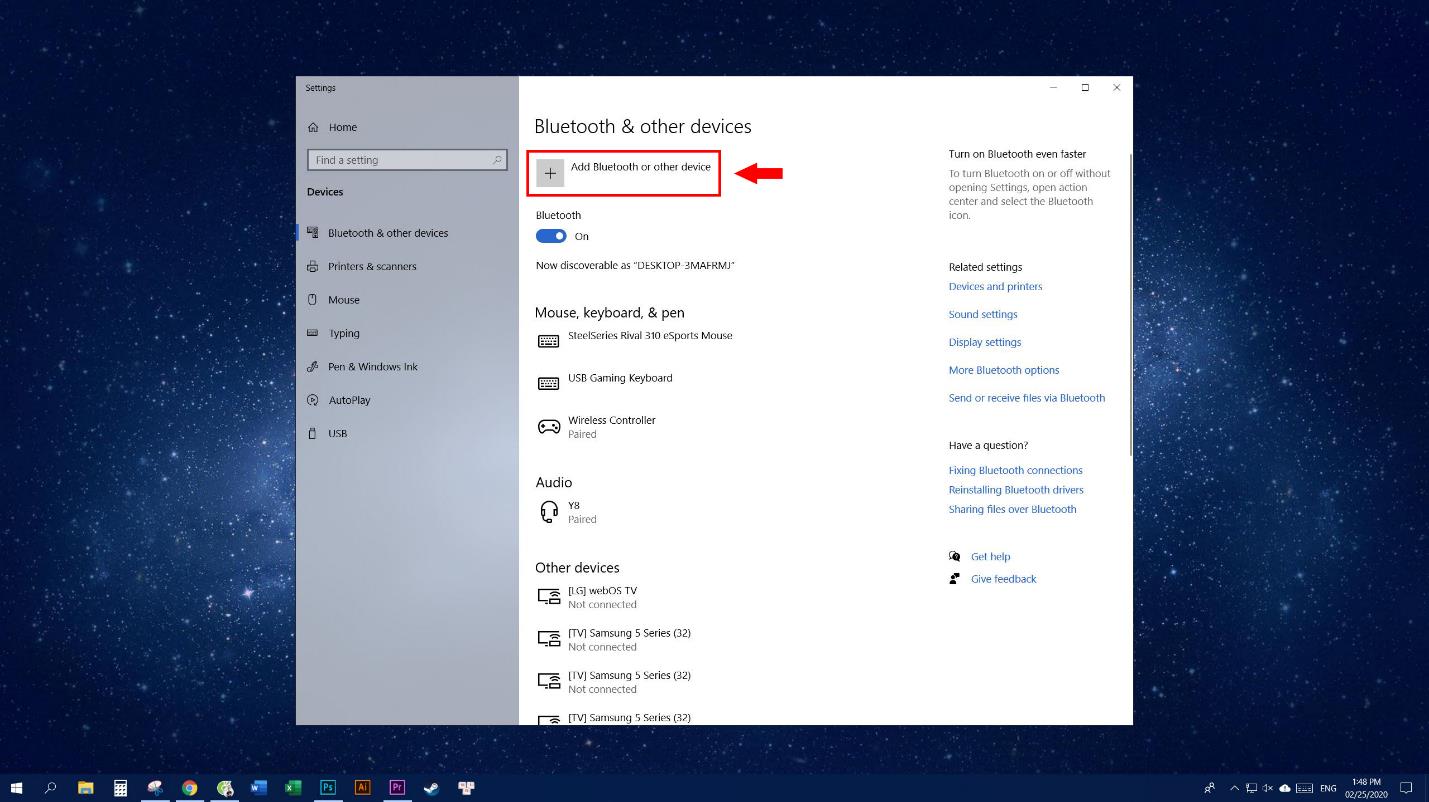Open Photoshop from the taskbar

tap(327, 788)
